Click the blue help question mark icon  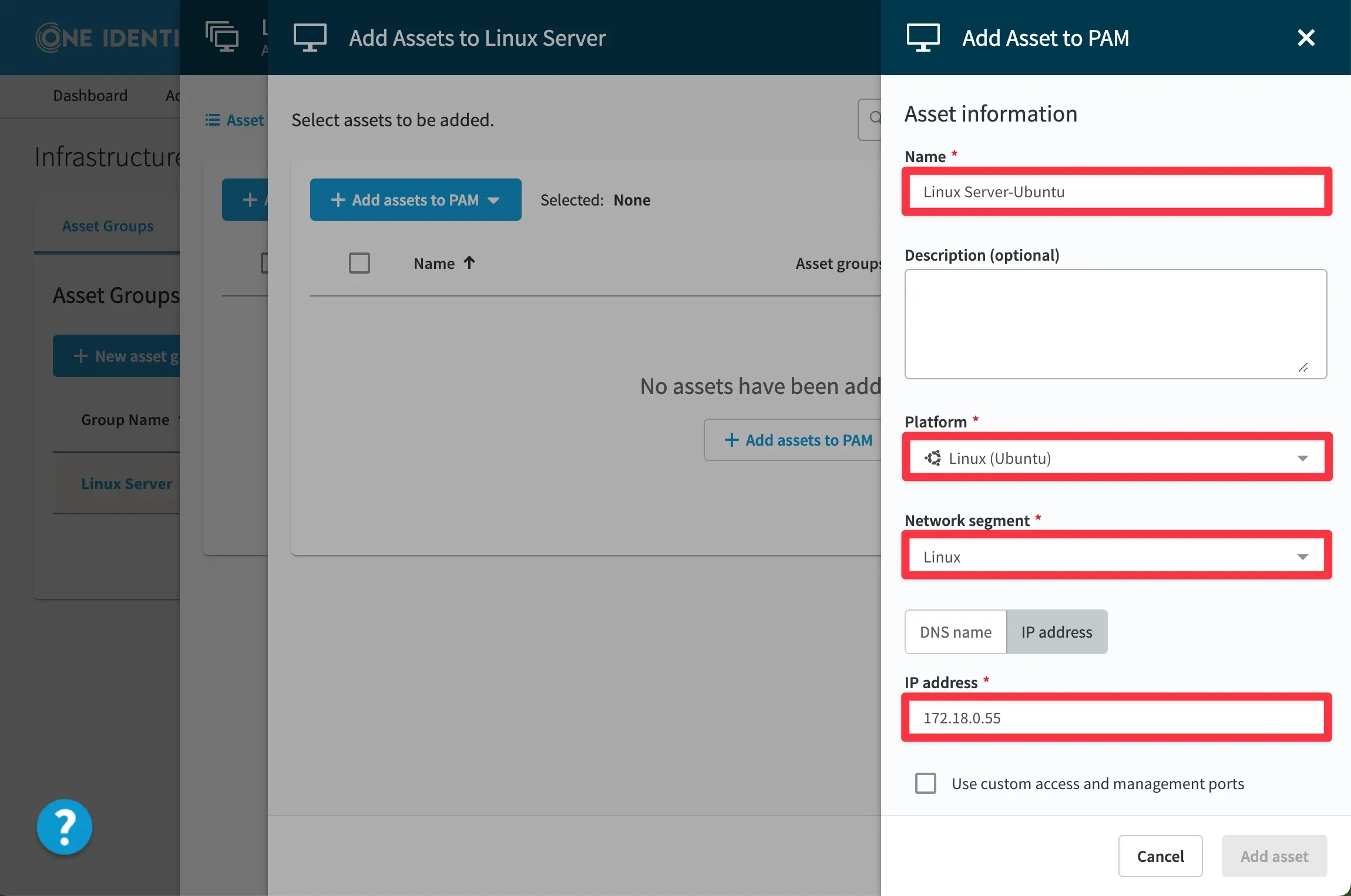(x=65, y=827)
